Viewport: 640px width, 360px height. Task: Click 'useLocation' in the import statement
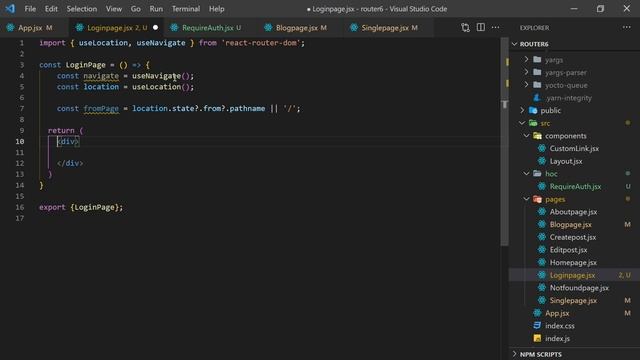coord(103,43)
